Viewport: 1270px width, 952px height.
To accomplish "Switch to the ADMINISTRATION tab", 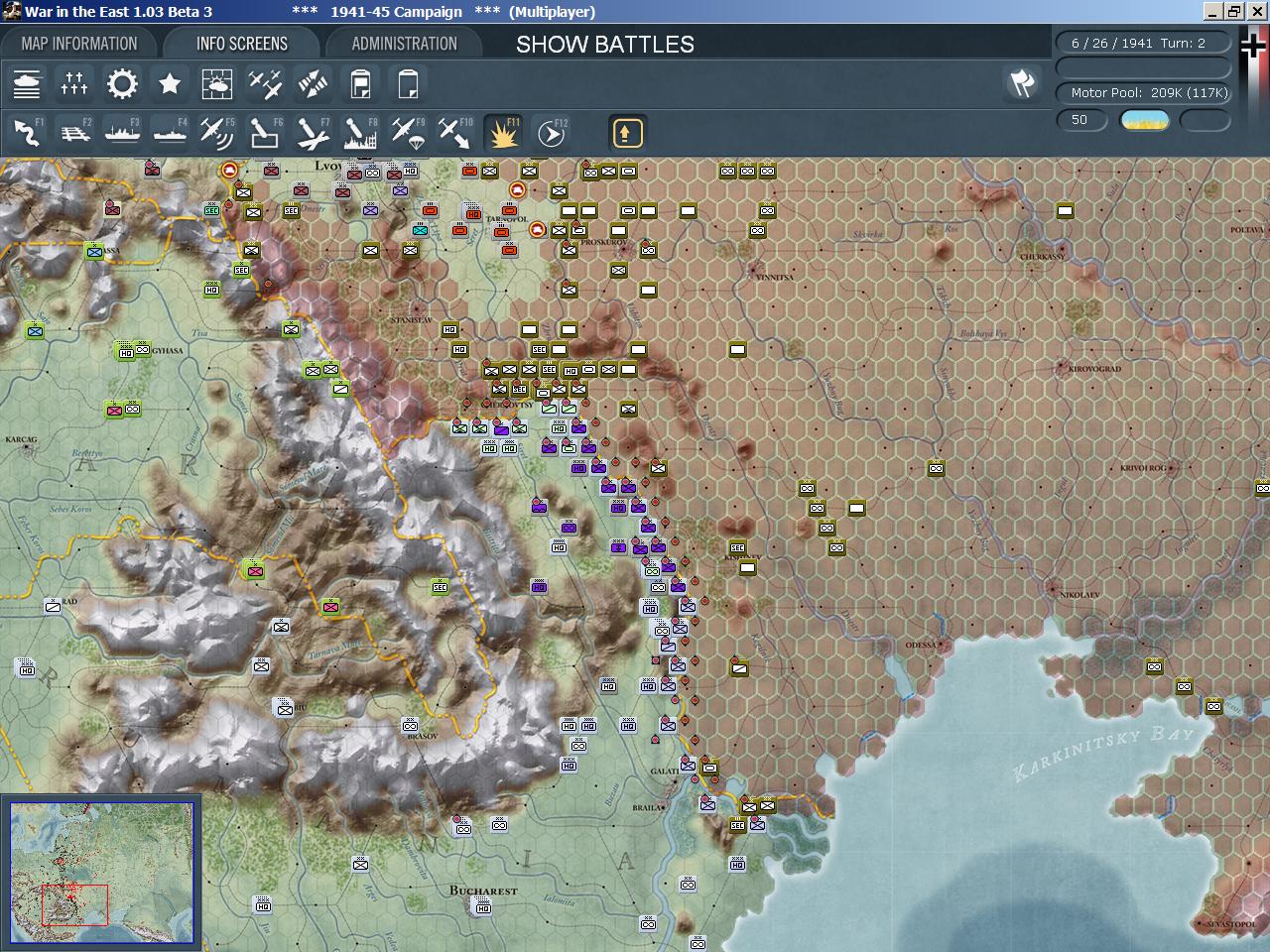I will pos(405,44).
